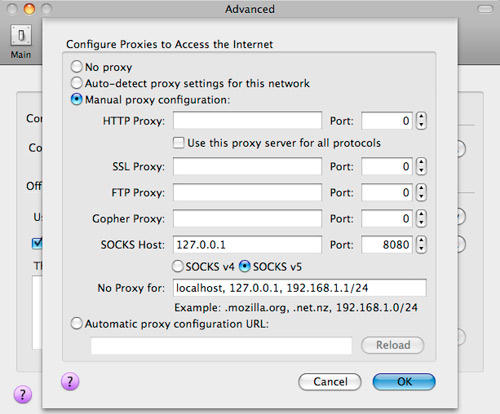Select Auto-detect proxy settings for this network
The width and height of the screenshot is (500, 414).
click(76, 83)
